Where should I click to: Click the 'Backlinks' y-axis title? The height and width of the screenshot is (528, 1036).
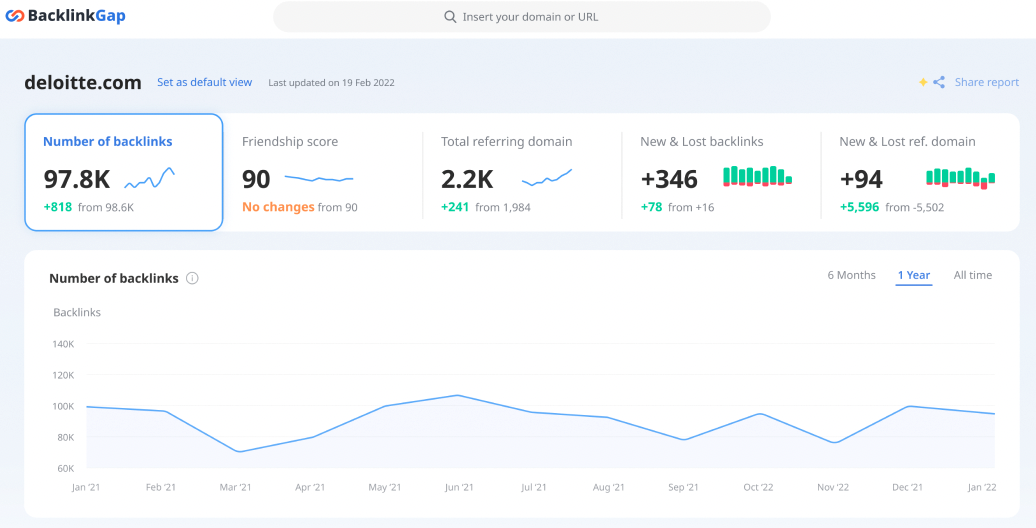pos(77,312)
